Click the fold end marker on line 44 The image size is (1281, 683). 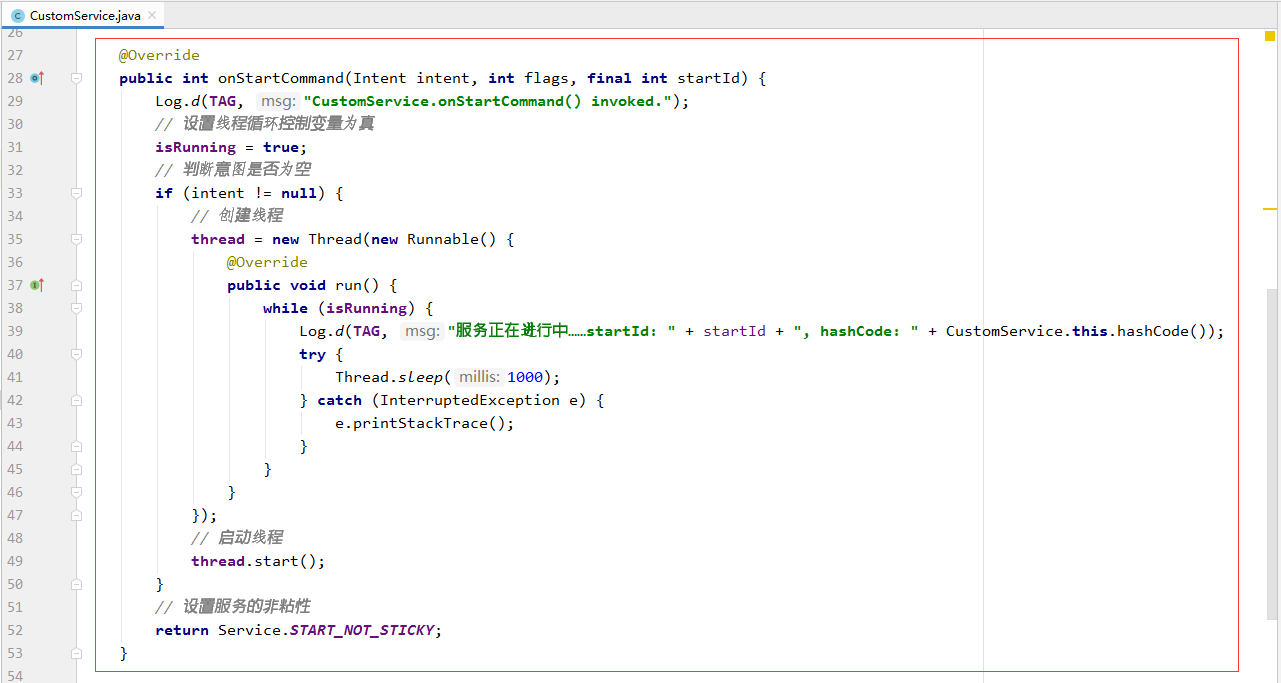(x=76, y=446)
